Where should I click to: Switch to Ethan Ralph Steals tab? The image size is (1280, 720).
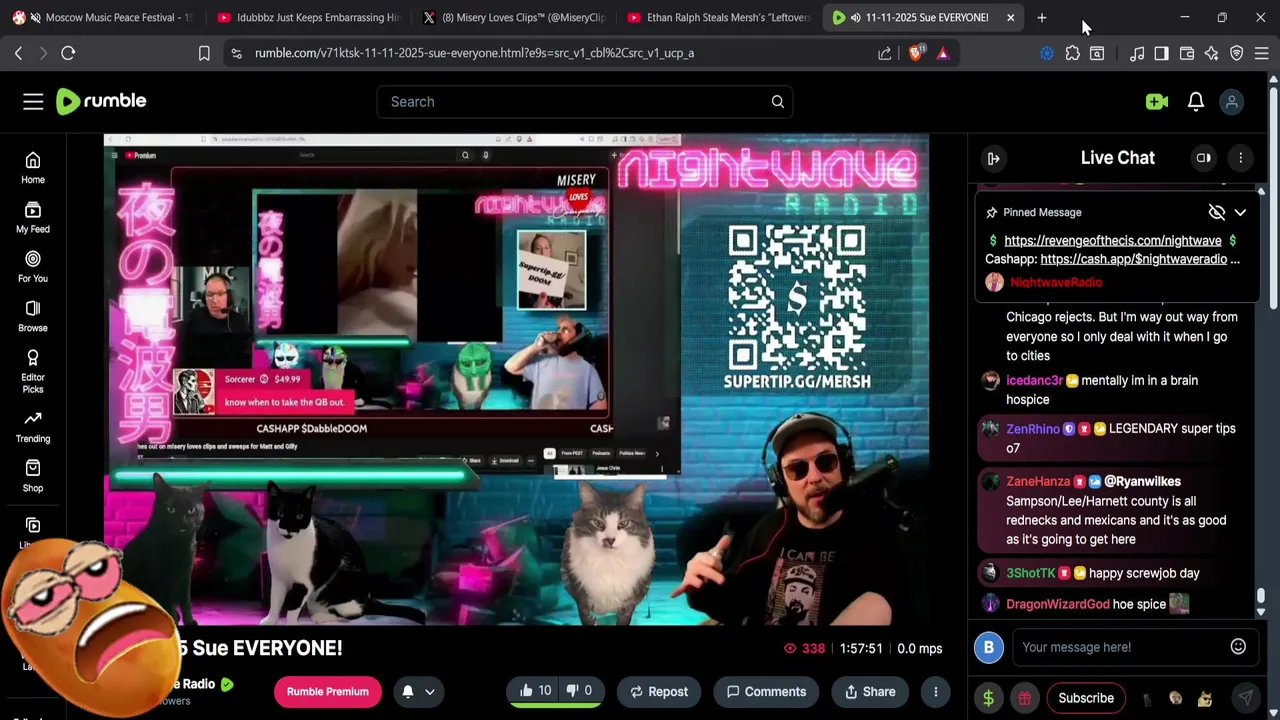[x=719, y=17]
